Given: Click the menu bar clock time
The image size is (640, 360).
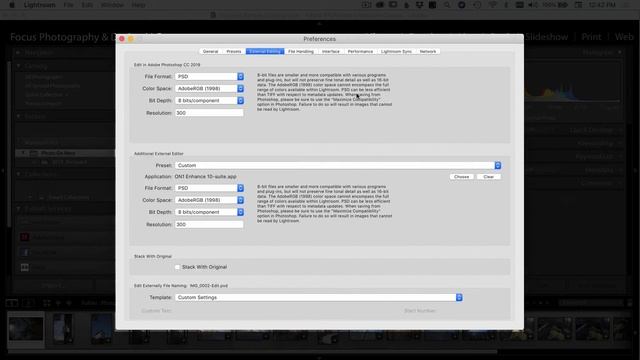Looking at the screenshot, I should click(x=602, y=5).
